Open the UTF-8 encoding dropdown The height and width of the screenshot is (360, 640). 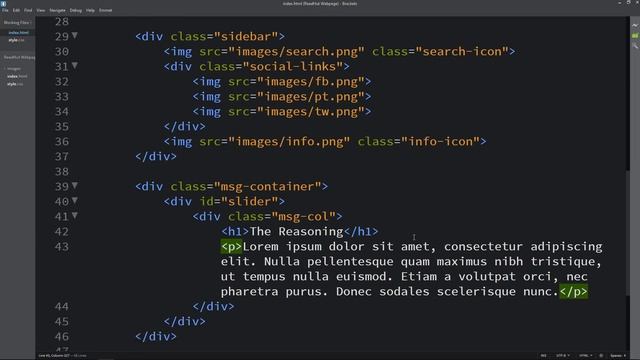coord(563,356)
